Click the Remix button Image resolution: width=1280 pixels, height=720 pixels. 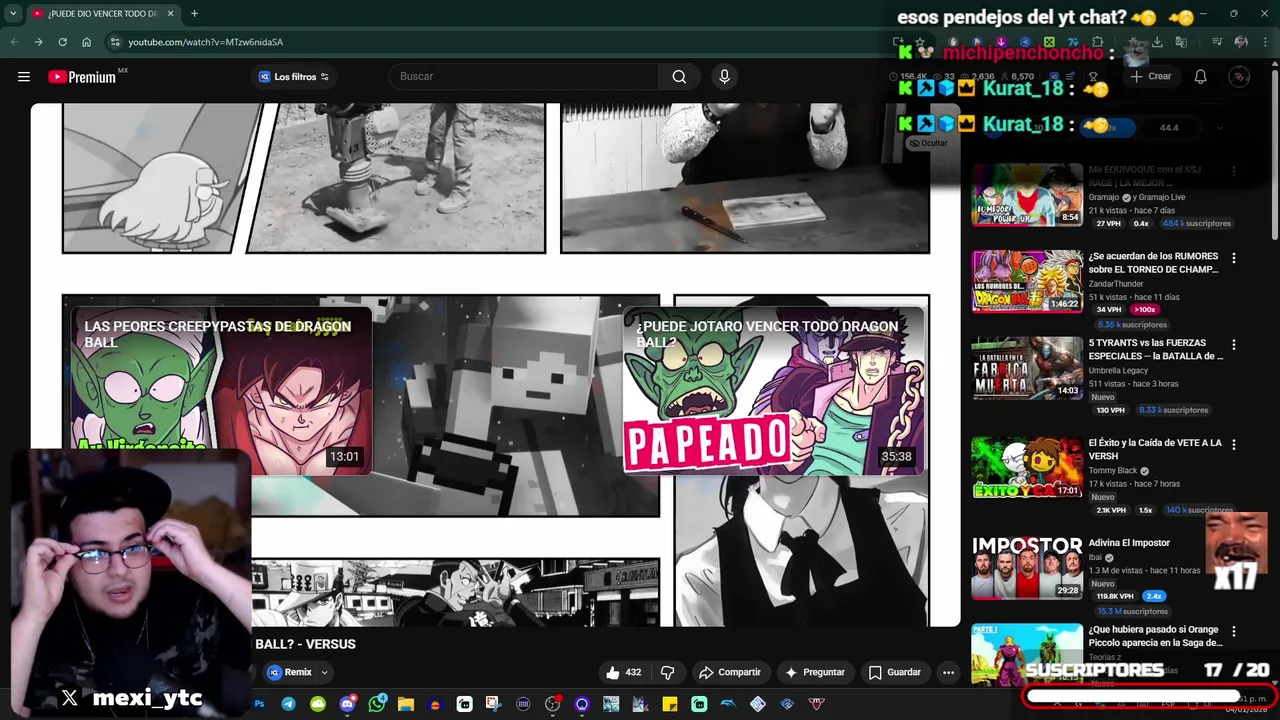pos(289,672)
